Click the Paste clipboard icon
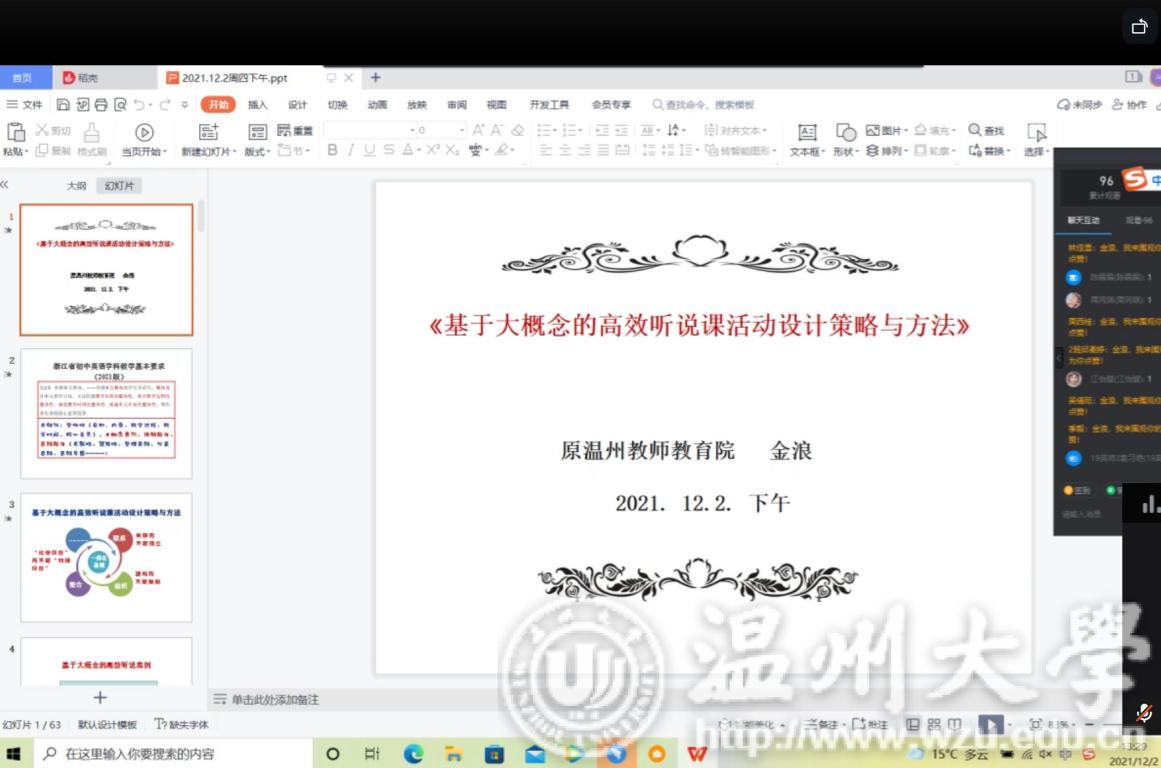The width and height of the screenshot is (1161, 768). point(16,133)
